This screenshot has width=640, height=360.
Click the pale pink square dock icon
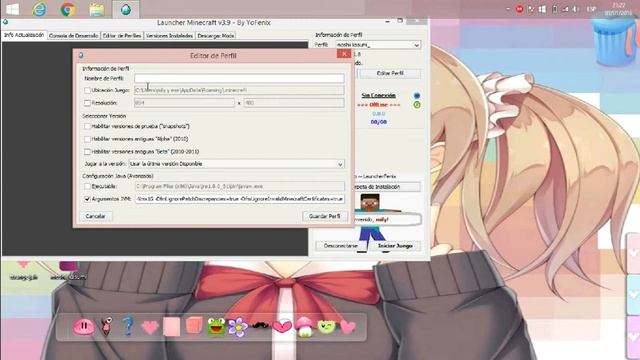point(171,327)
